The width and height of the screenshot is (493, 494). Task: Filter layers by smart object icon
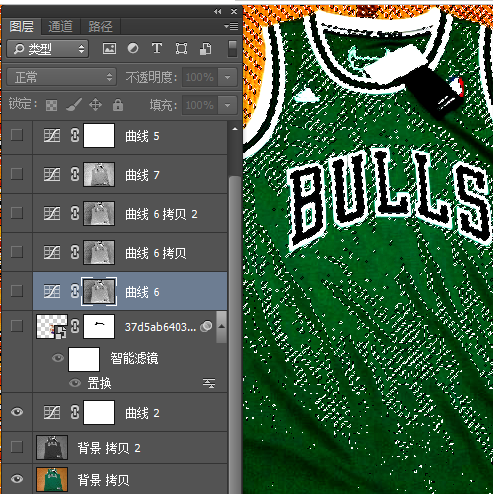point(205,49)
